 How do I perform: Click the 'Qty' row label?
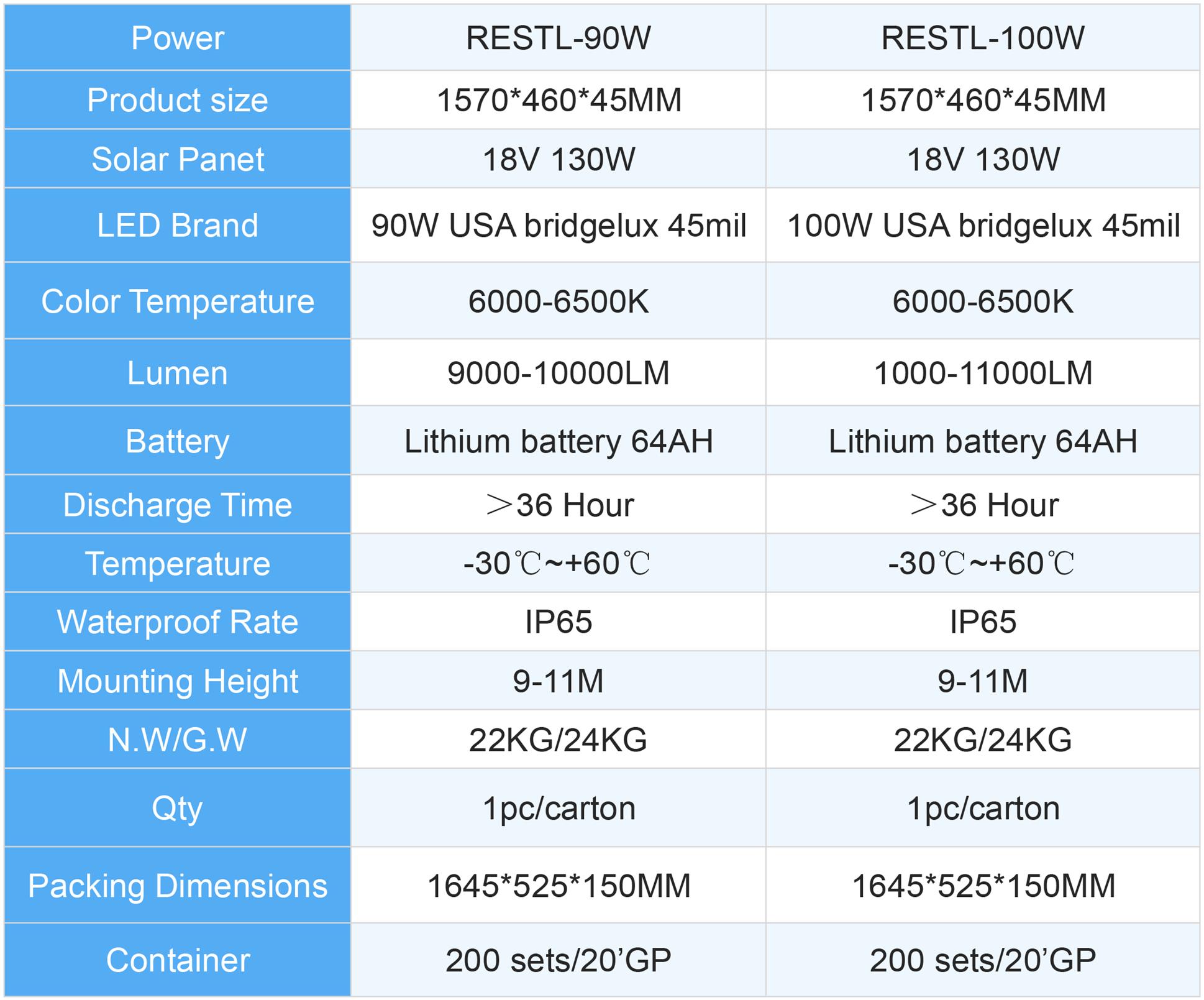coord(178,808)
